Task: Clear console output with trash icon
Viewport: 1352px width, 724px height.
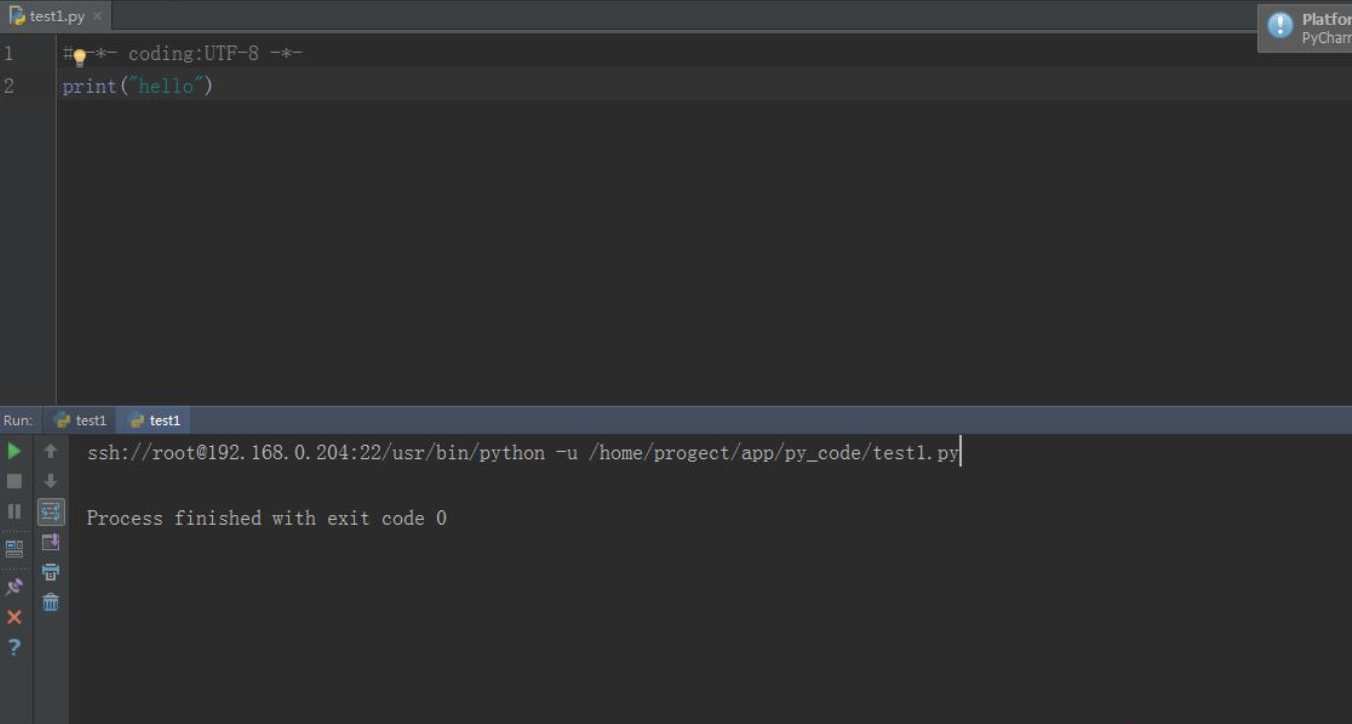Action: point(50,601)
